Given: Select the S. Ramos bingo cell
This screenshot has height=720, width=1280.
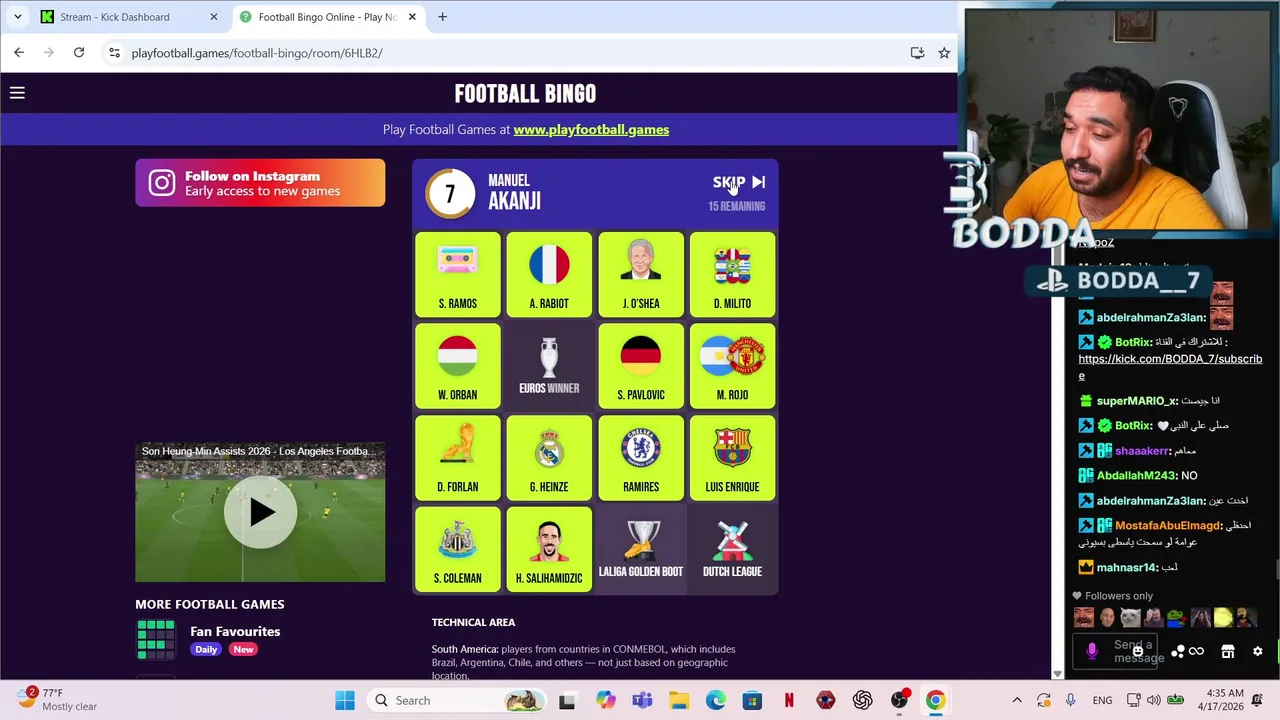Looking at the screenshot, I should [x=458, y=274].
